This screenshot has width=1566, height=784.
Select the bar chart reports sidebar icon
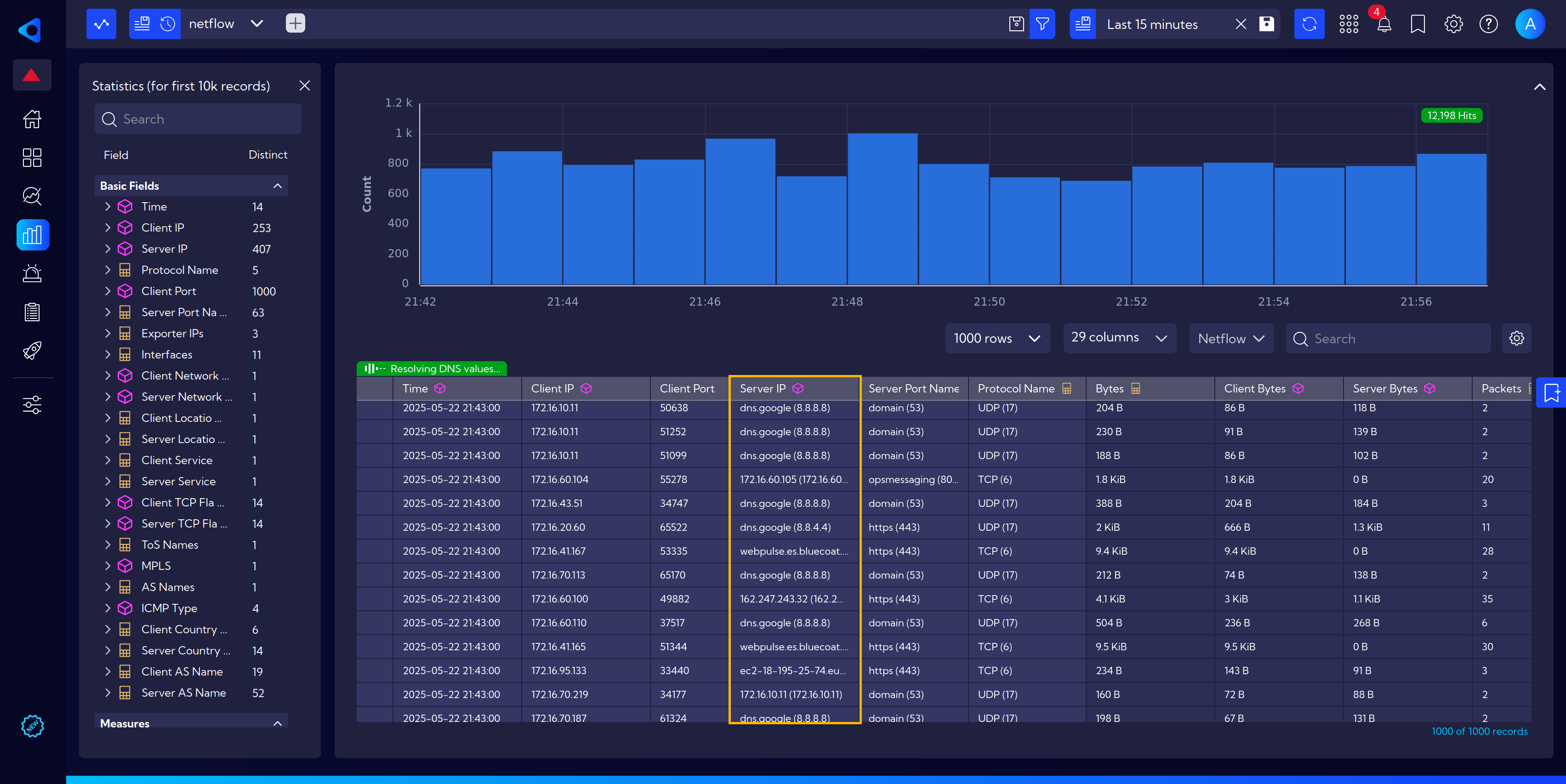pos(33,234)
